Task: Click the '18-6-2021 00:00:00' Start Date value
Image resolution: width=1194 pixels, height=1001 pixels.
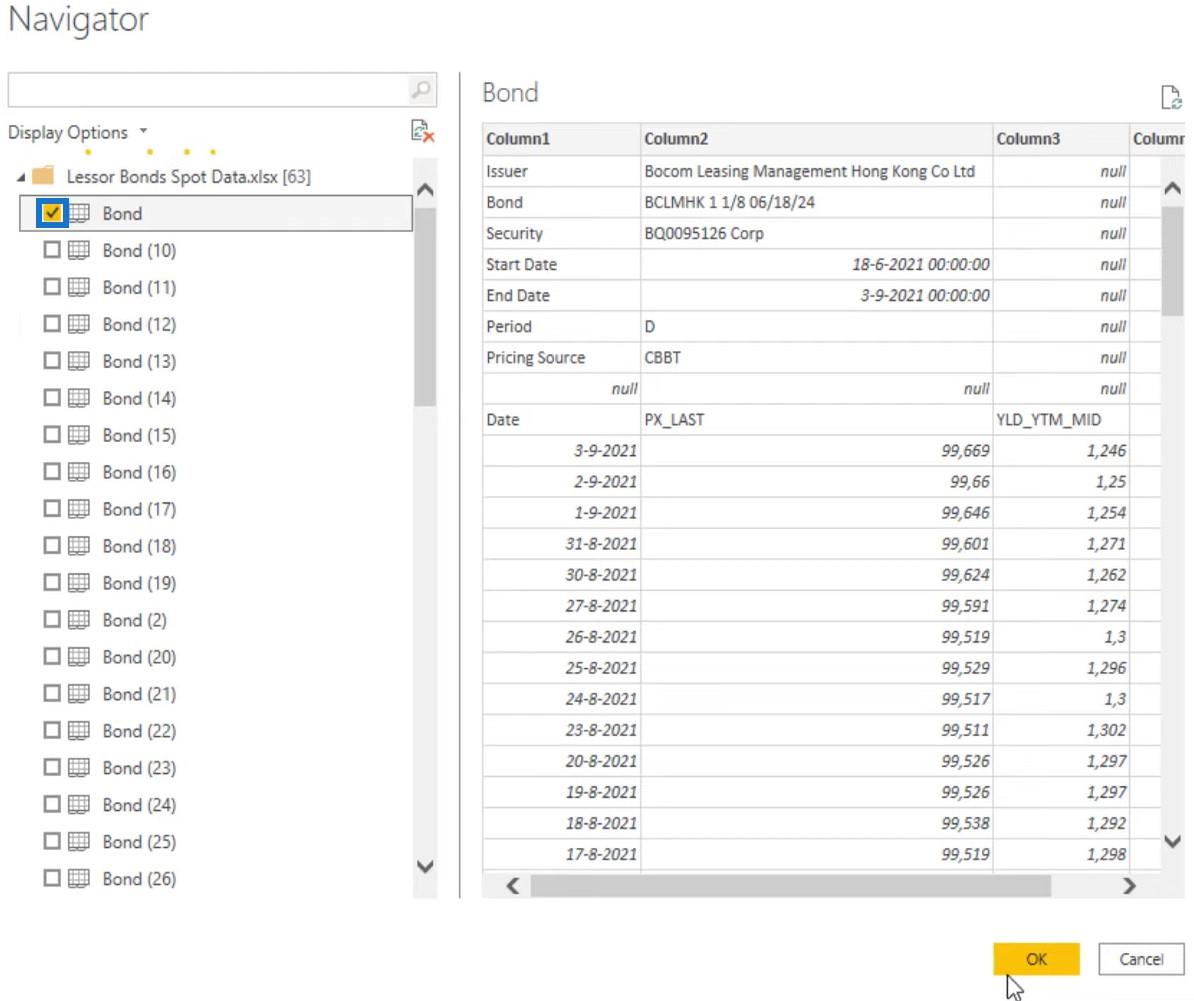Action: 816,264
